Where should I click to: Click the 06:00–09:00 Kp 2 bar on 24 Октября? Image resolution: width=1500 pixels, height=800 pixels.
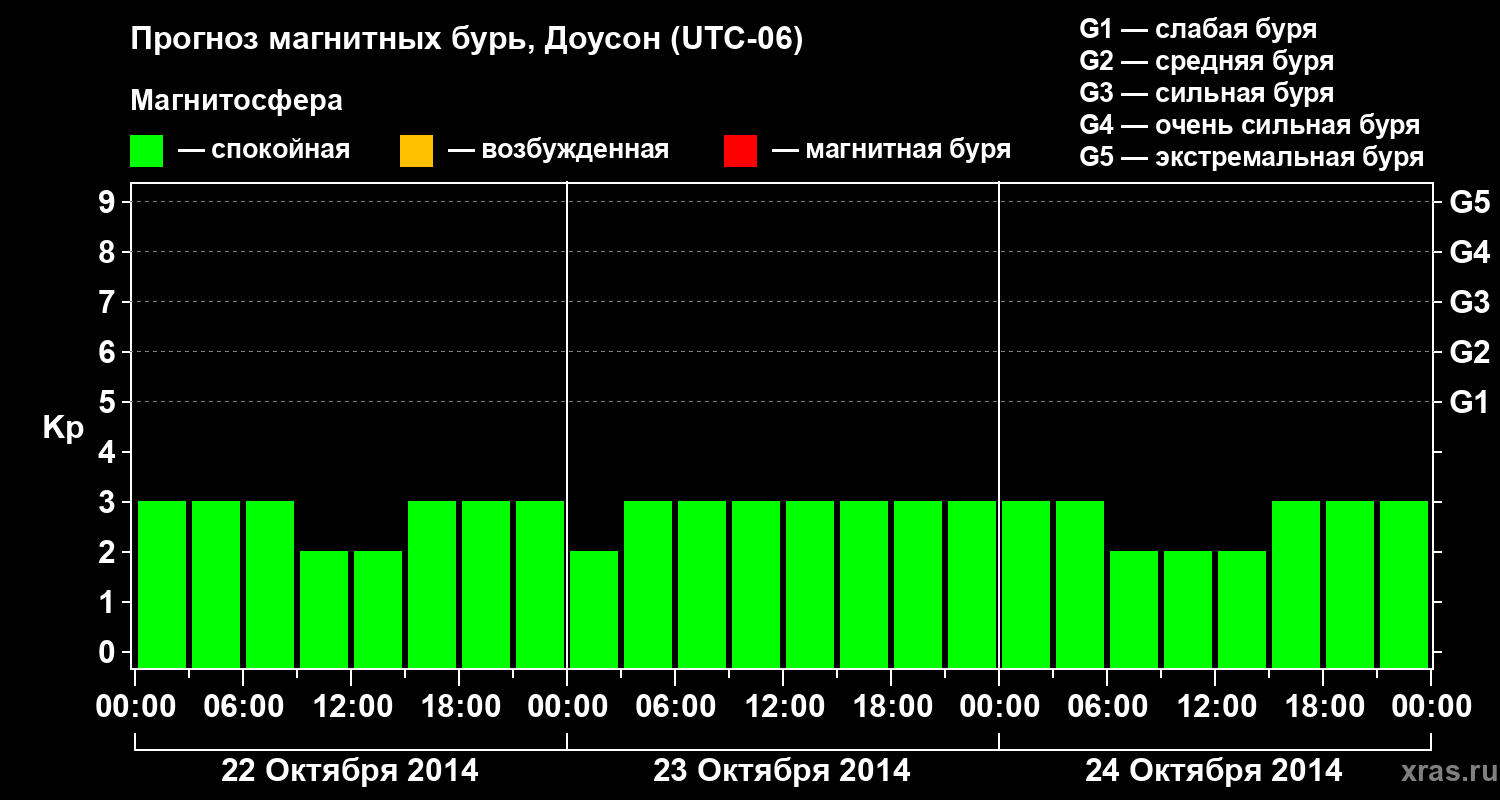[x=1134, y=609]
